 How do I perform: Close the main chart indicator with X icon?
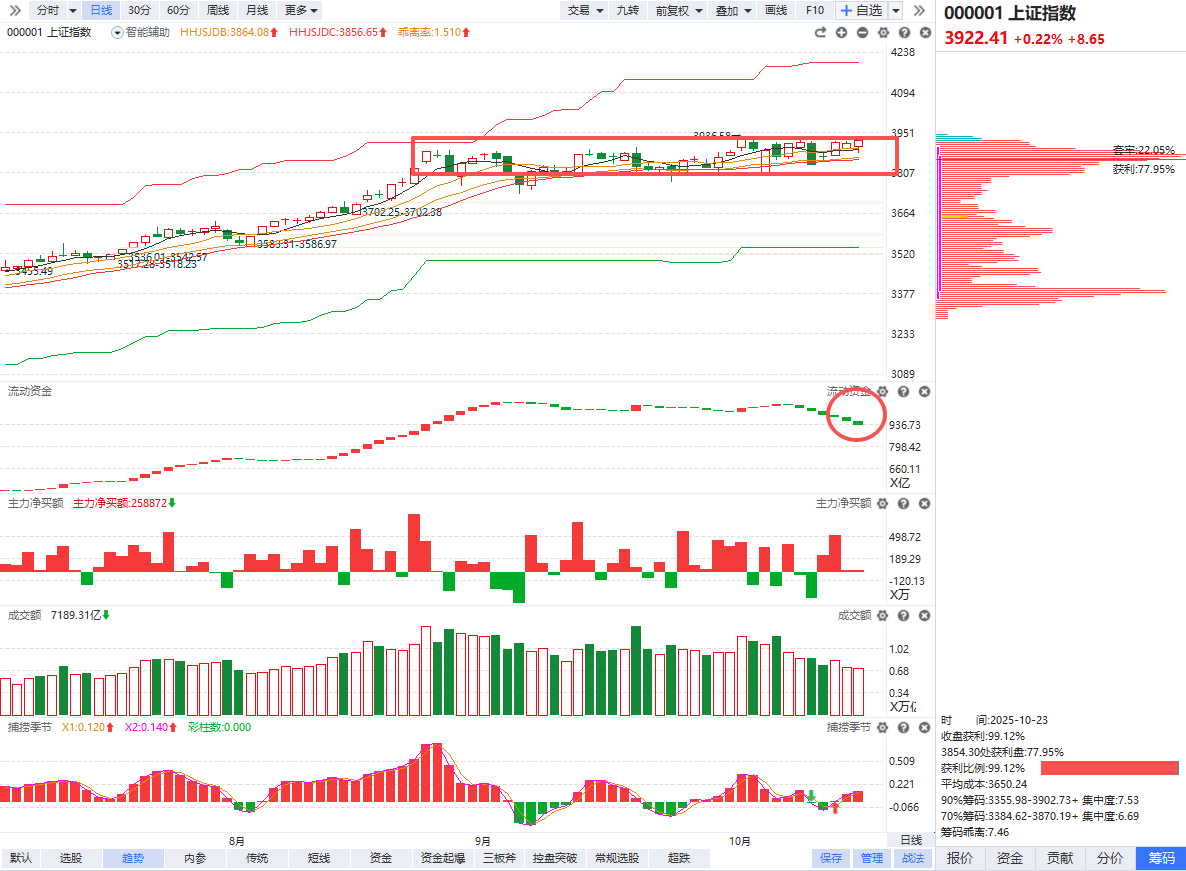coord(926,33)
